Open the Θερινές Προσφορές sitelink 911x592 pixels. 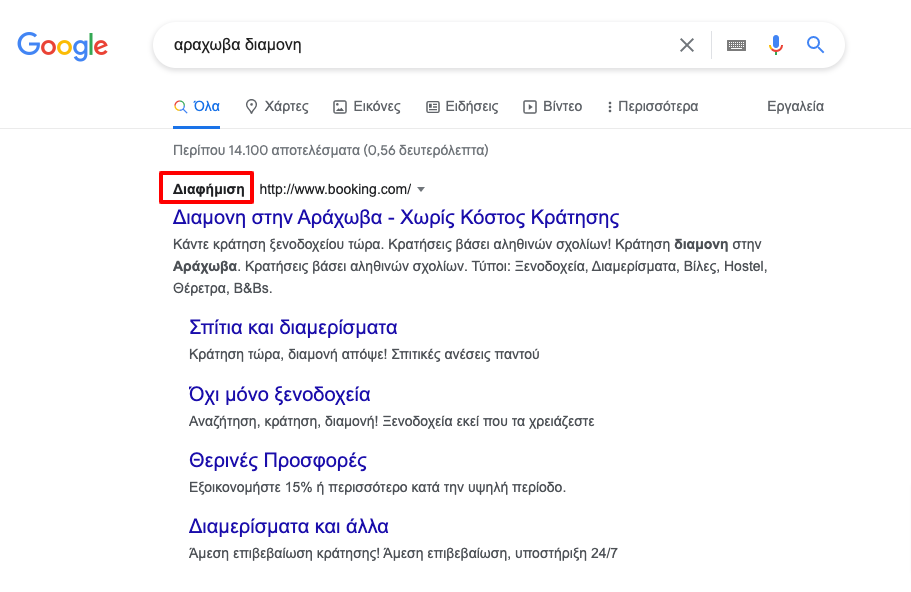278,460
